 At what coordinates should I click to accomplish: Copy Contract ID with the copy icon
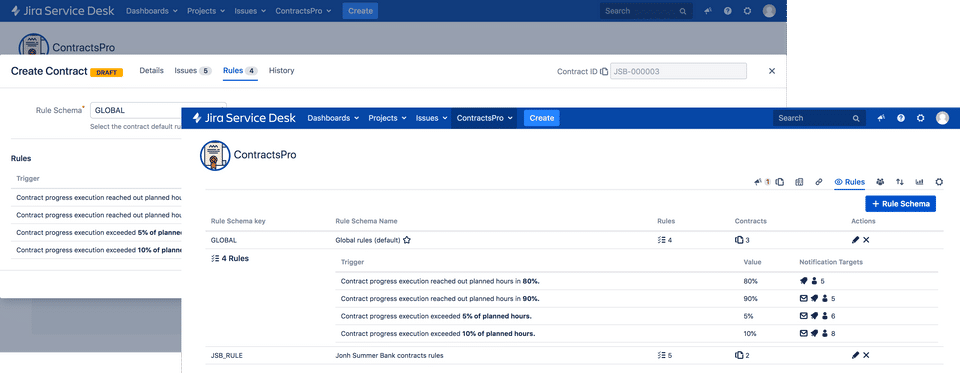[604, 72]
